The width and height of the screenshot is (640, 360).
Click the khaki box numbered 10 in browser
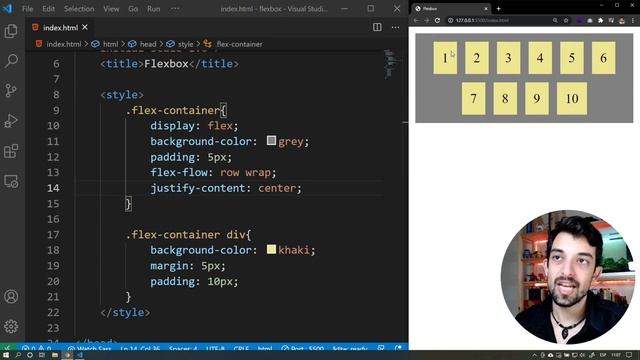coord(572,98)
